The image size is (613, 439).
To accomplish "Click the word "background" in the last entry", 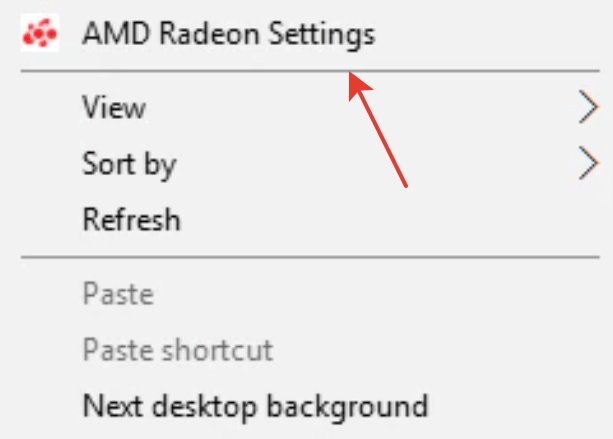I will tap(348, 407).
